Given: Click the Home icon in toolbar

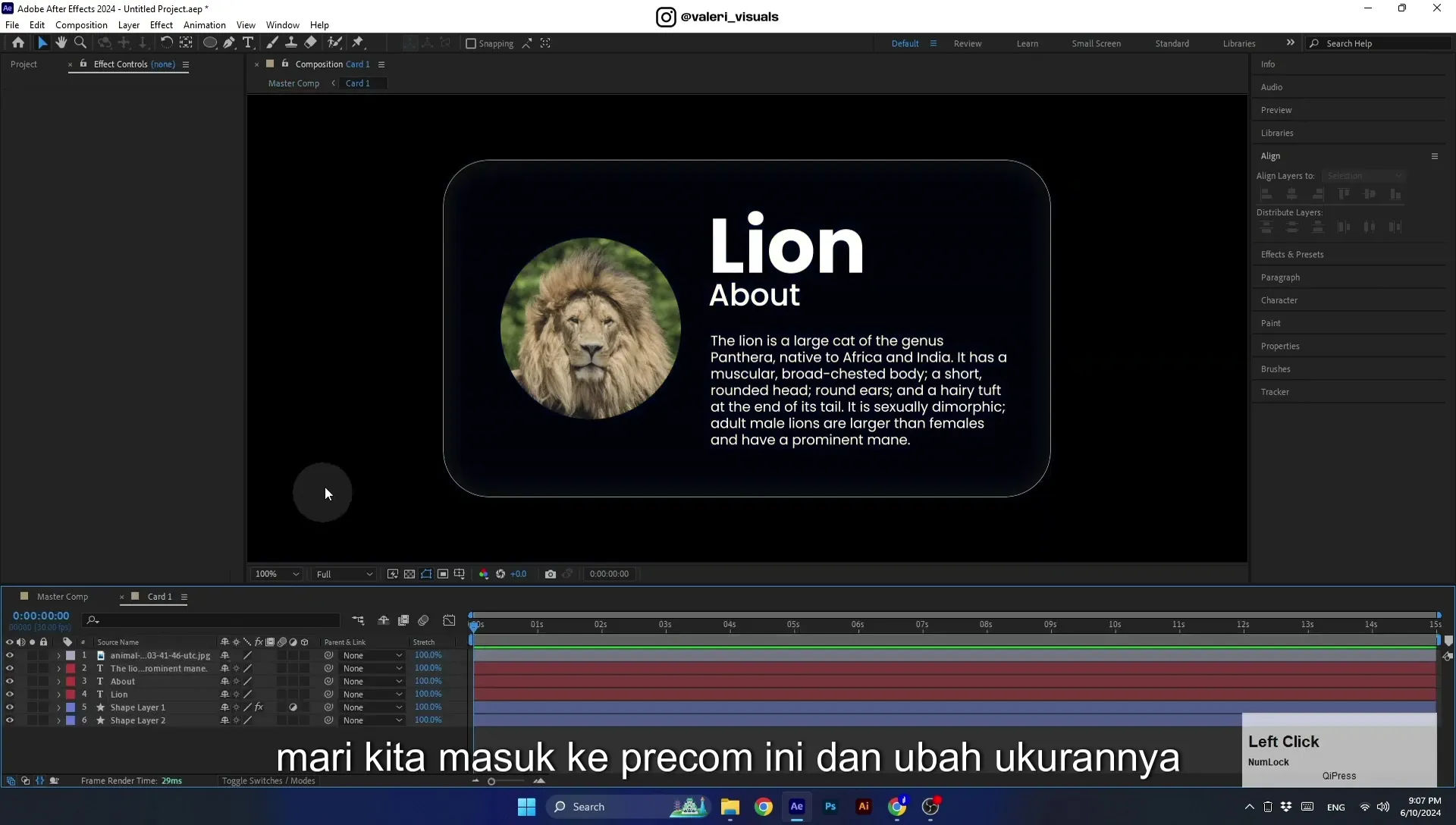Looking at the screenshot, I should (18, 43).
